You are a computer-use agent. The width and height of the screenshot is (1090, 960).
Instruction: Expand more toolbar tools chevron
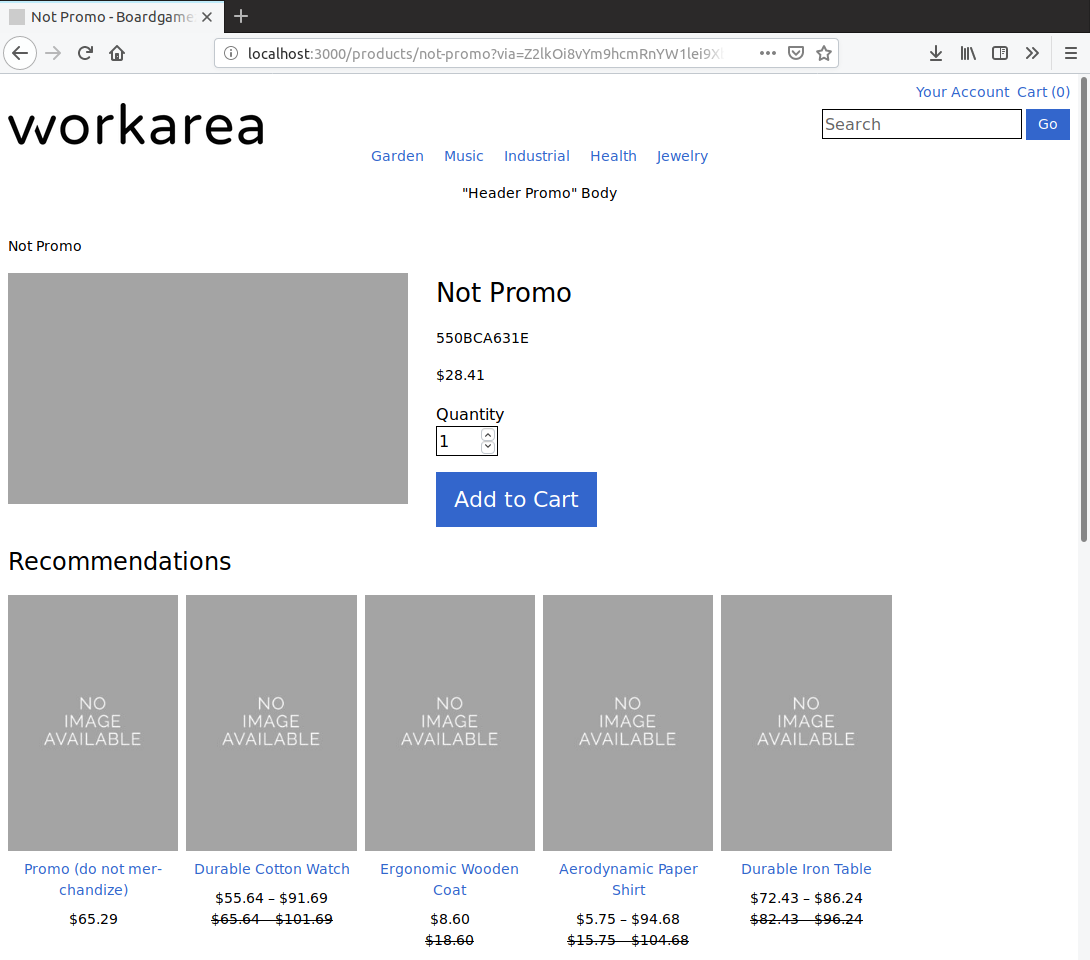pyautogui.click(x=1032, y=54)
